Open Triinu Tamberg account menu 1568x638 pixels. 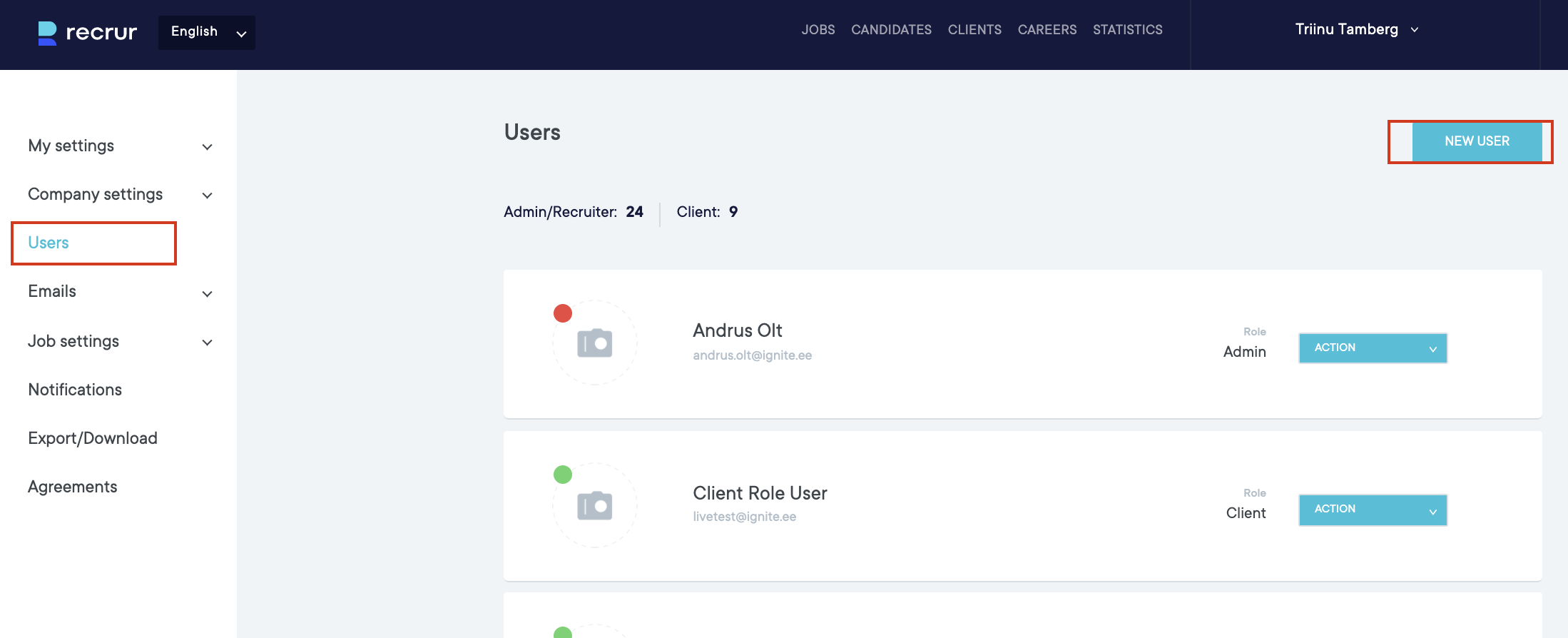(x=1356, y=29)
